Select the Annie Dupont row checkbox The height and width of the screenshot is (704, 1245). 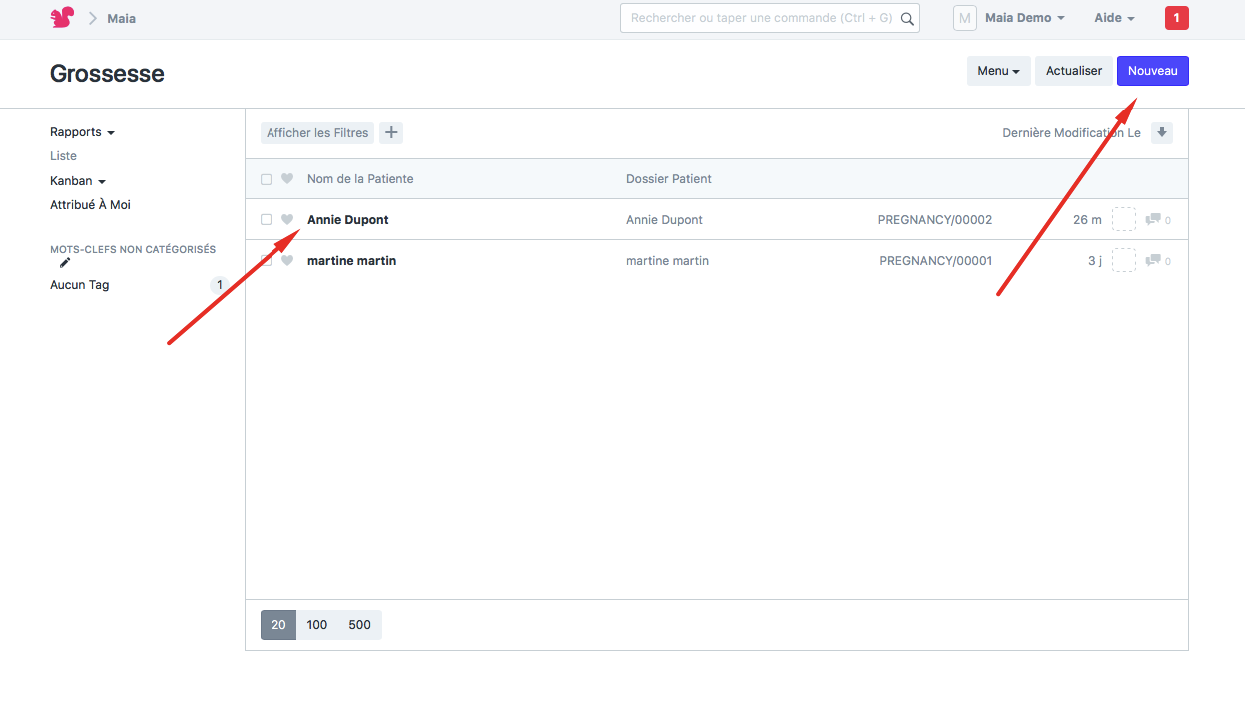[266, 220]
